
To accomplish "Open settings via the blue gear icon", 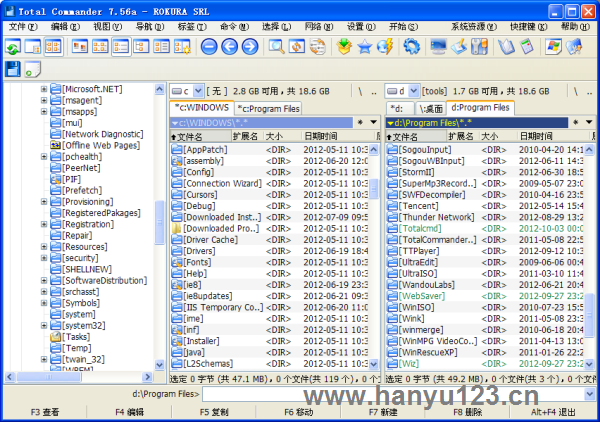I will pos(412,47).
